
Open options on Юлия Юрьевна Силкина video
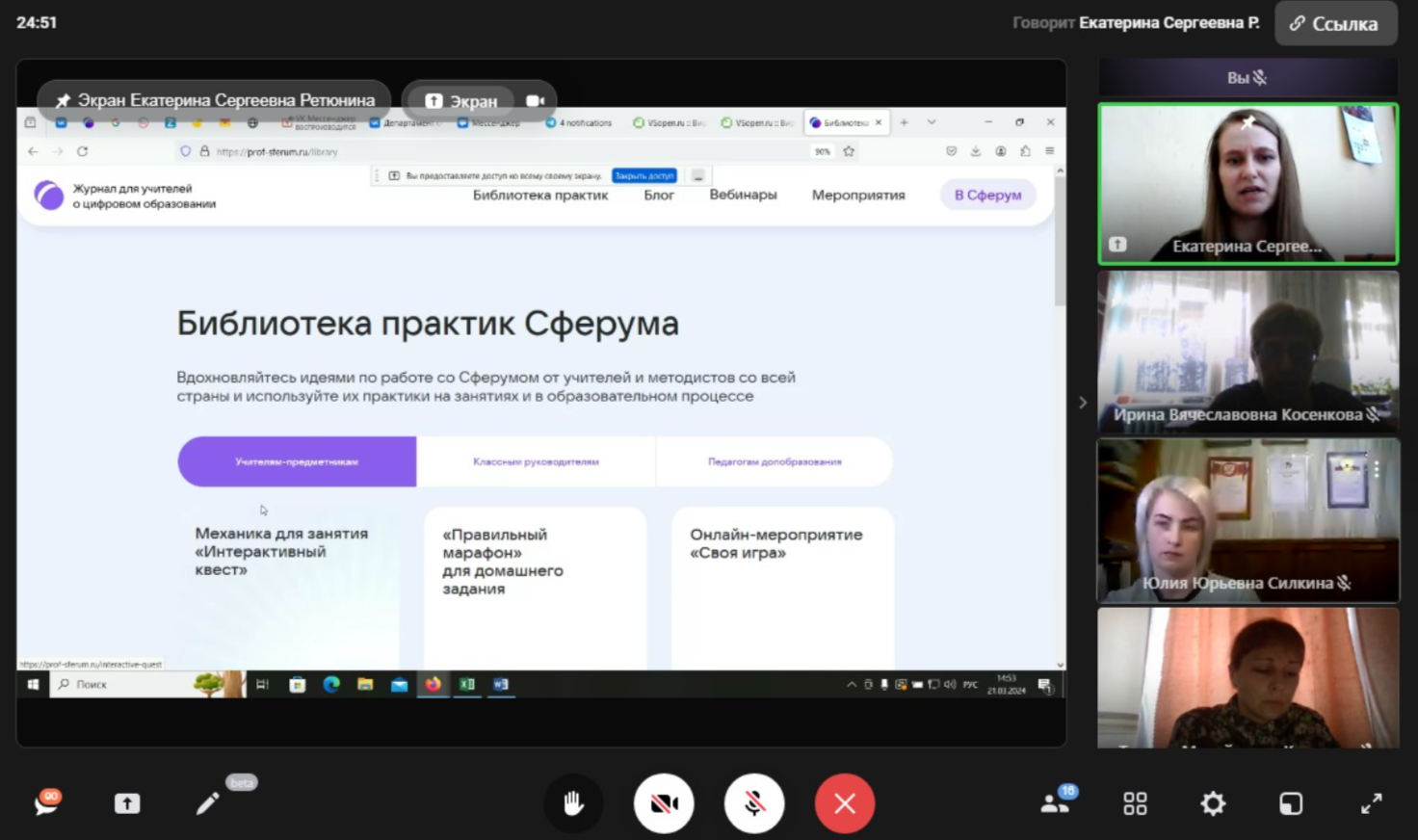click(1377, 468)
